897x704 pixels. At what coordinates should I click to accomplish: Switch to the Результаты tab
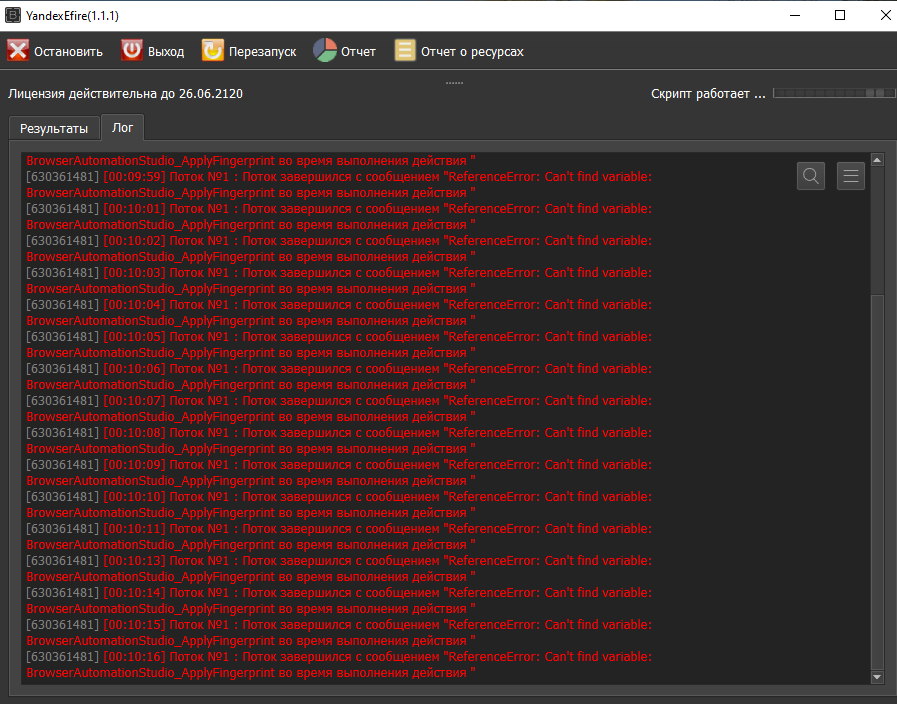pos(54,129)
